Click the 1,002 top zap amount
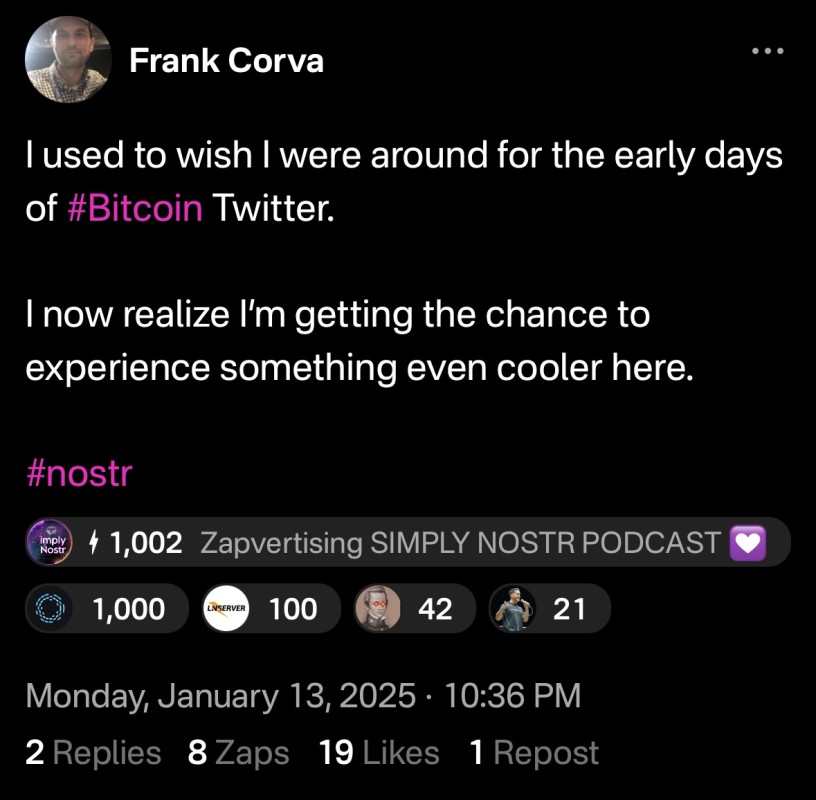The width and height of the screenshot is (816, 800). coord(146,543)
